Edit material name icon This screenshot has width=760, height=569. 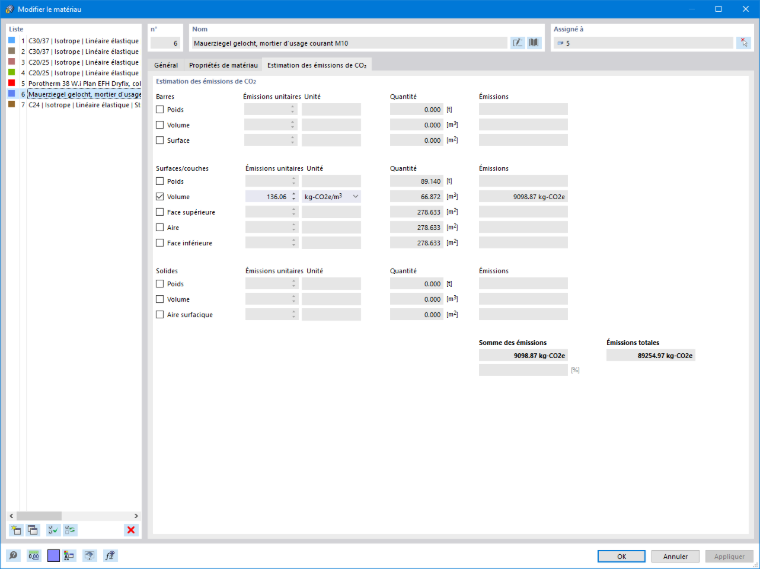pyautogui.click(x=518, y=43)
